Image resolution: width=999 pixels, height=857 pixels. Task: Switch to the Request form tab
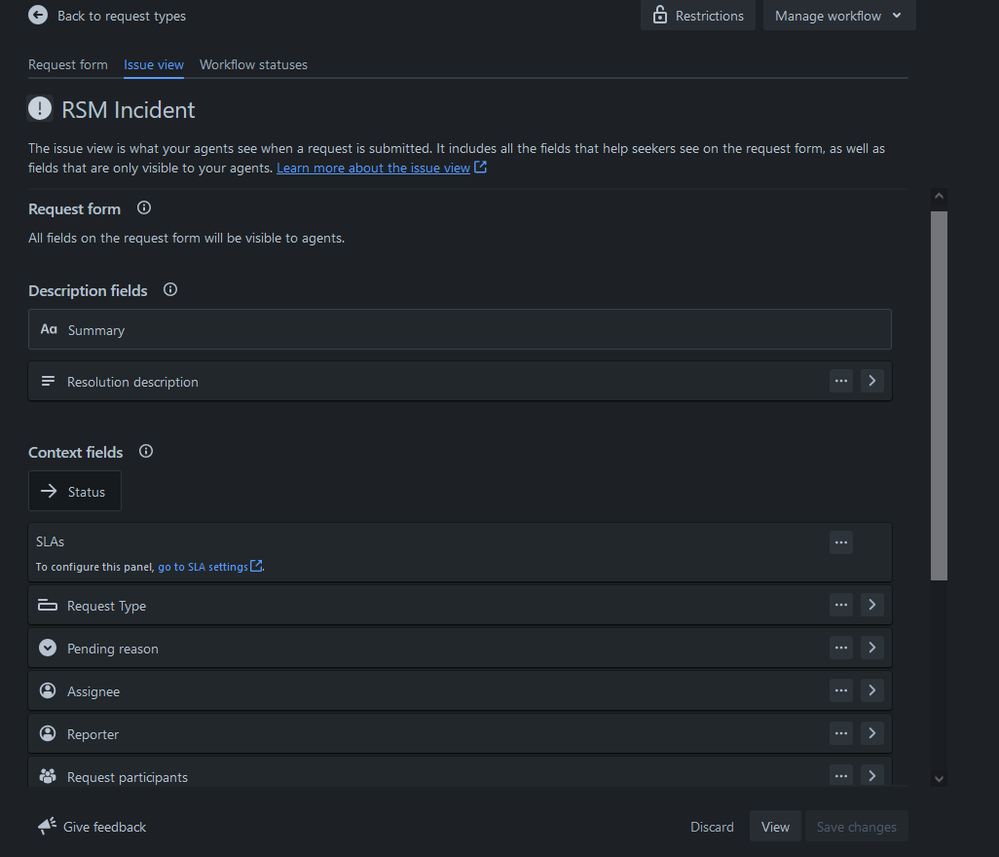68,65
